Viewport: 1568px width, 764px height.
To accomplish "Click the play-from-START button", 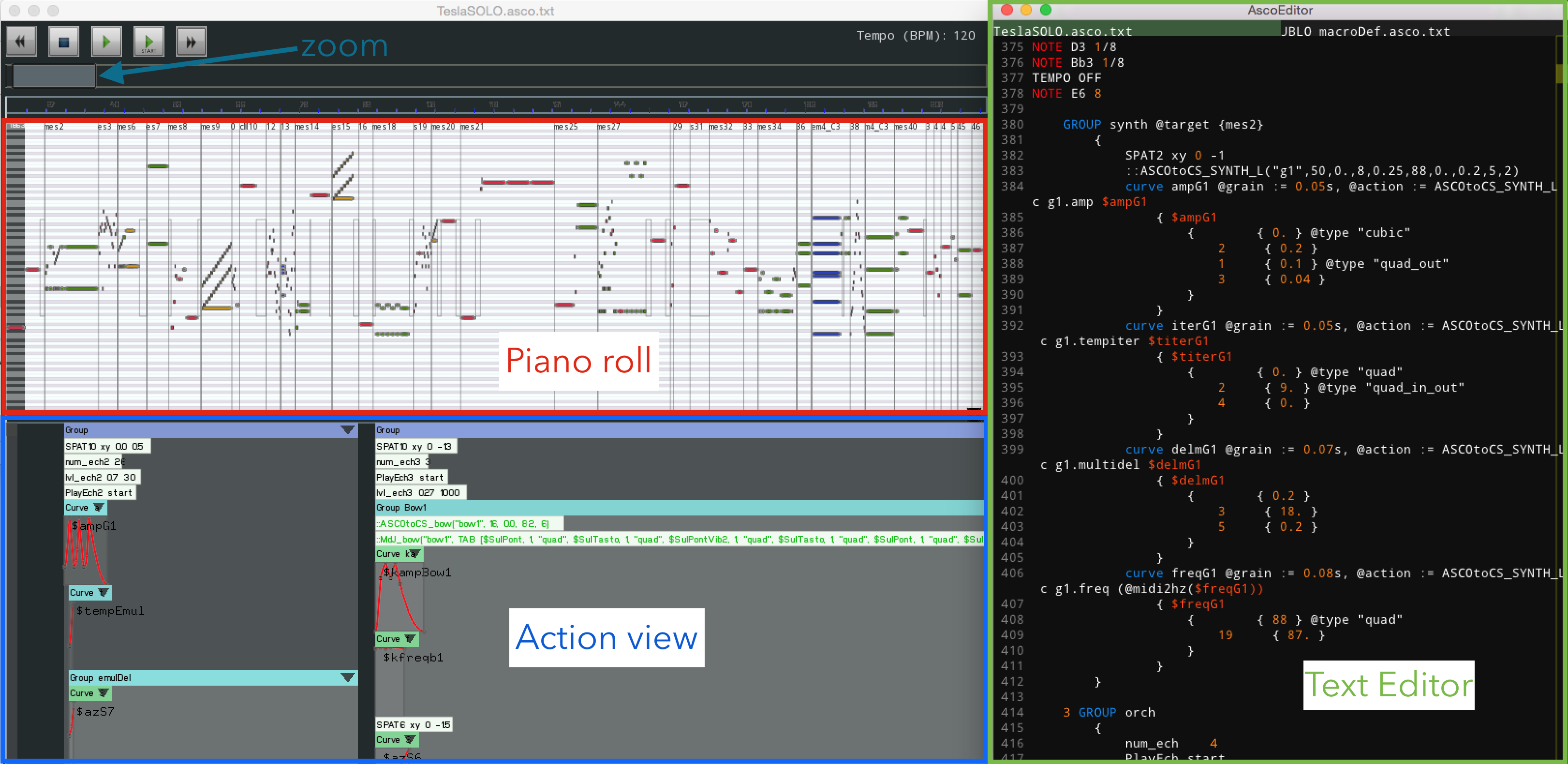I will coord(148,42).
